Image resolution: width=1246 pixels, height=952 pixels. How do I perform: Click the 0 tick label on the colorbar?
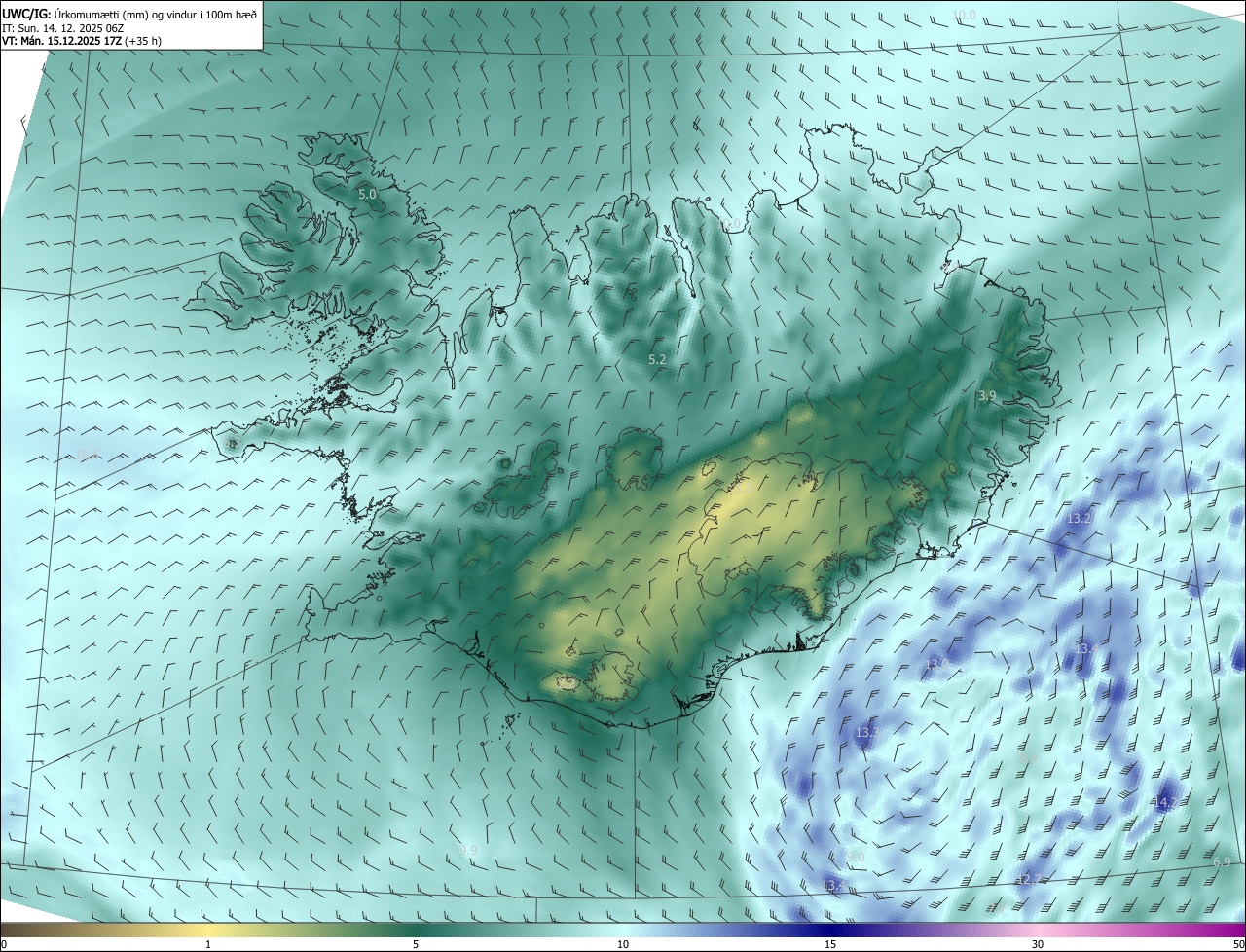click(4, 944)
